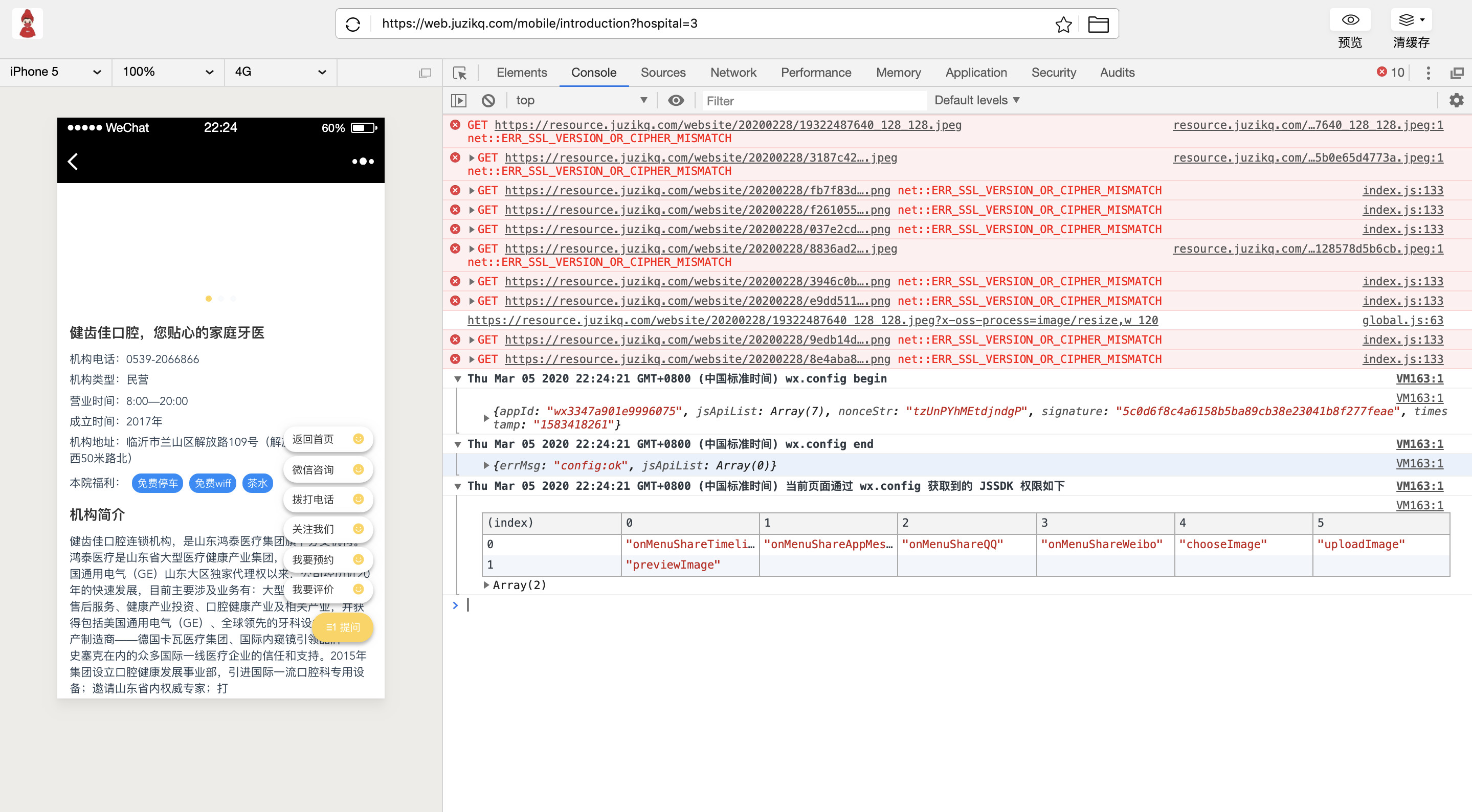This screenshot has height=812, width=1472.
Task: Click the star bookmark icon
Action: tap(1063, 24)
